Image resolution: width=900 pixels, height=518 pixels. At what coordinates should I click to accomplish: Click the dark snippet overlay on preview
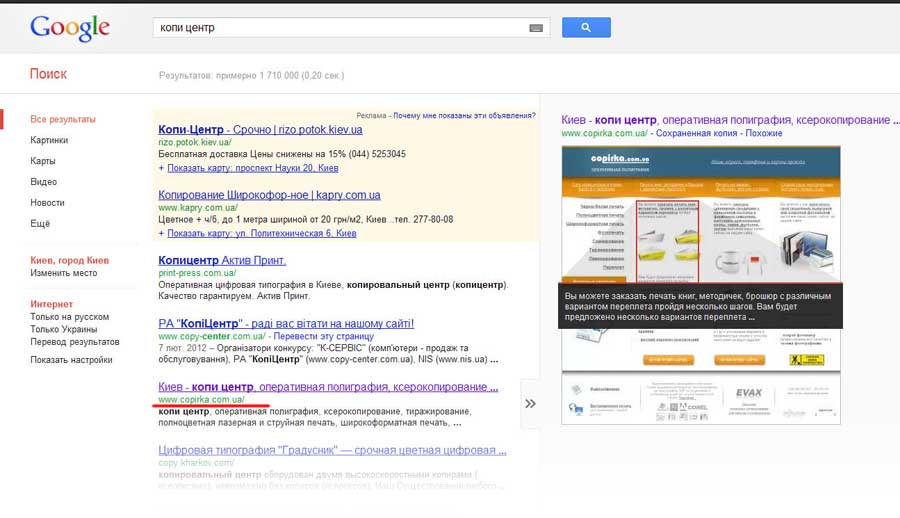pos(700,306)
